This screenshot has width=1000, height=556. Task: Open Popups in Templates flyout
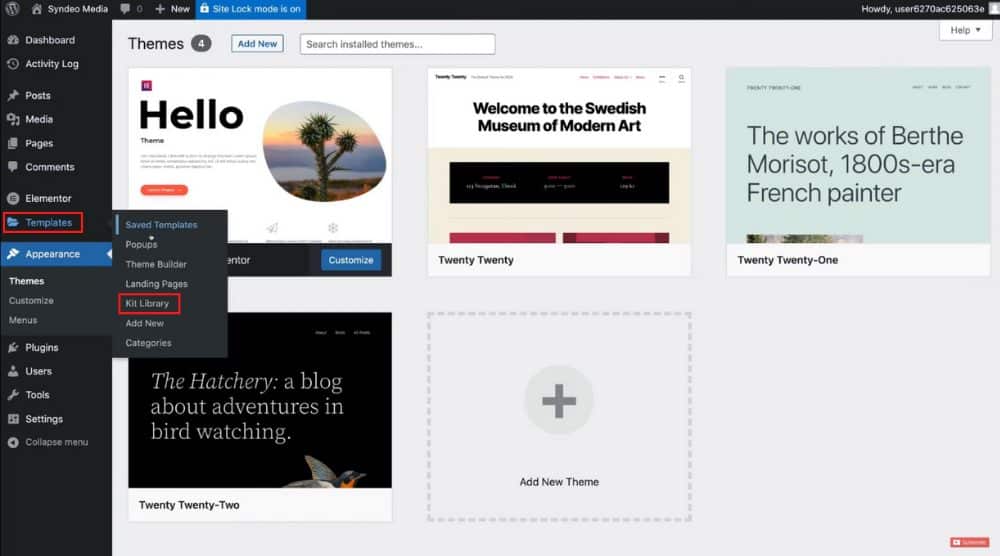pos(141,244)
